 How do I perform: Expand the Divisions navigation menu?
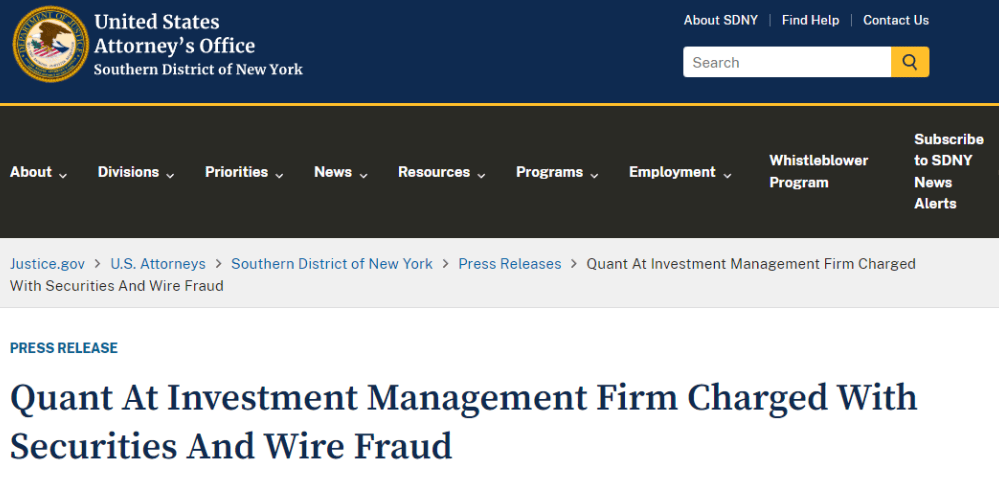point(136,172)
